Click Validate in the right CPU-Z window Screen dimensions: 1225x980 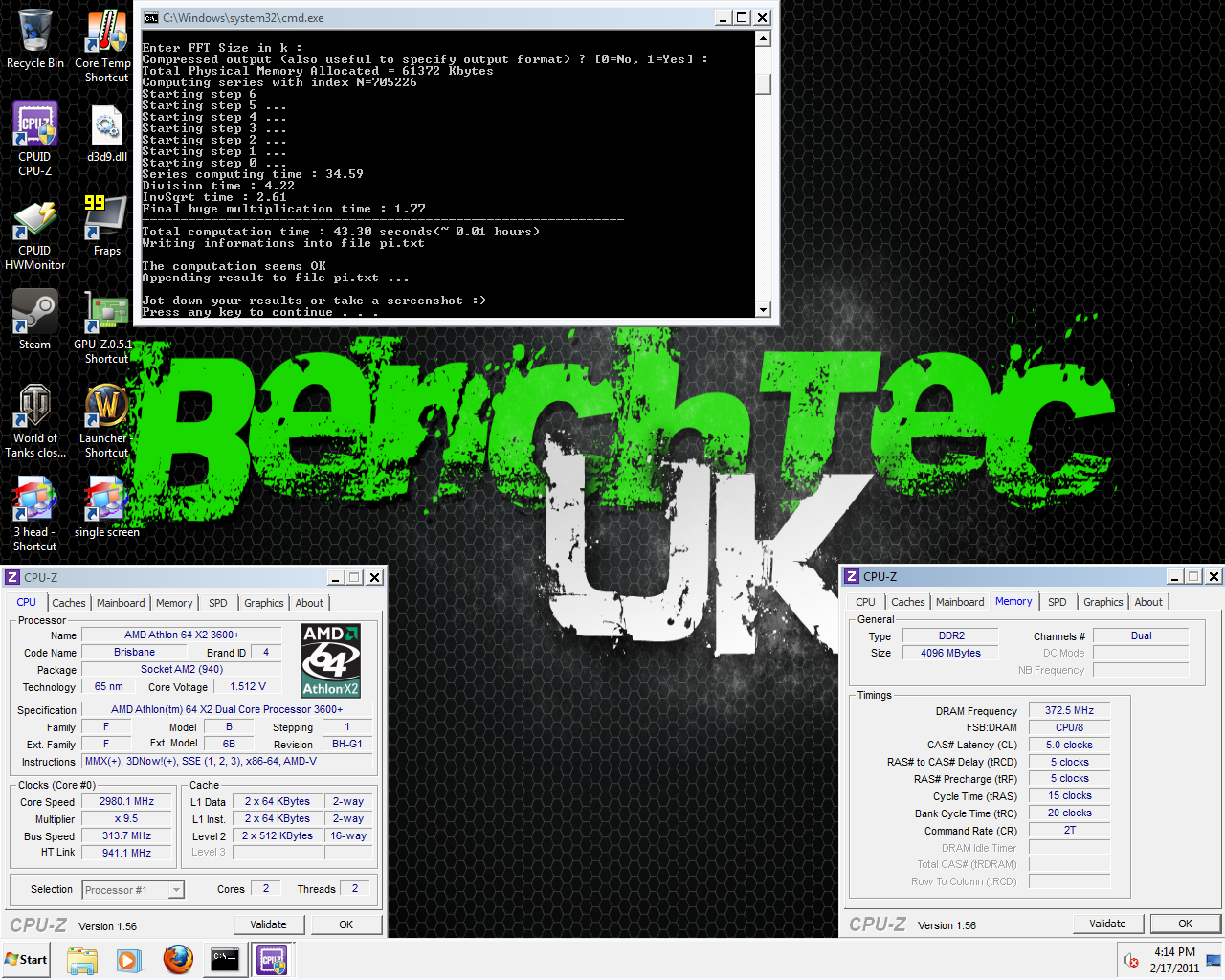coord(1107,924)
